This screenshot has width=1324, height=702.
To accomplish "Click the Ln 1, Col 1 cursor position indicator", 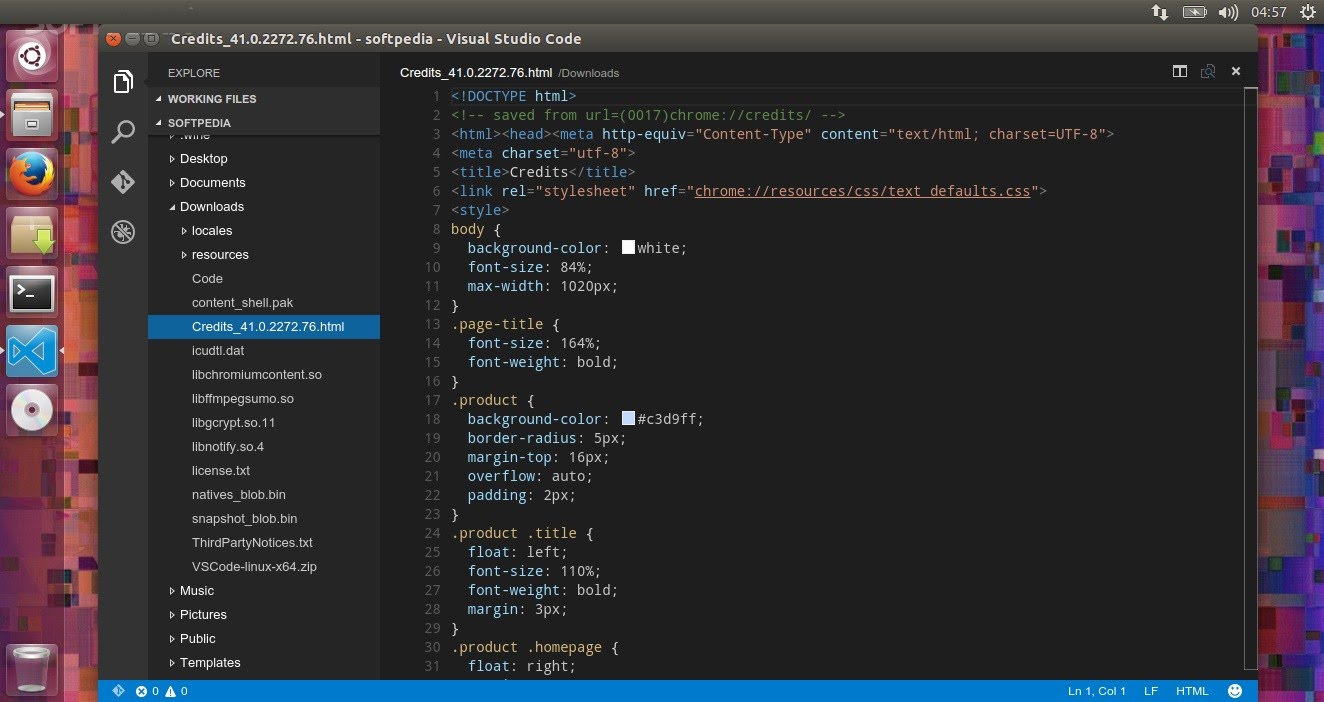I will (1097, 691).
